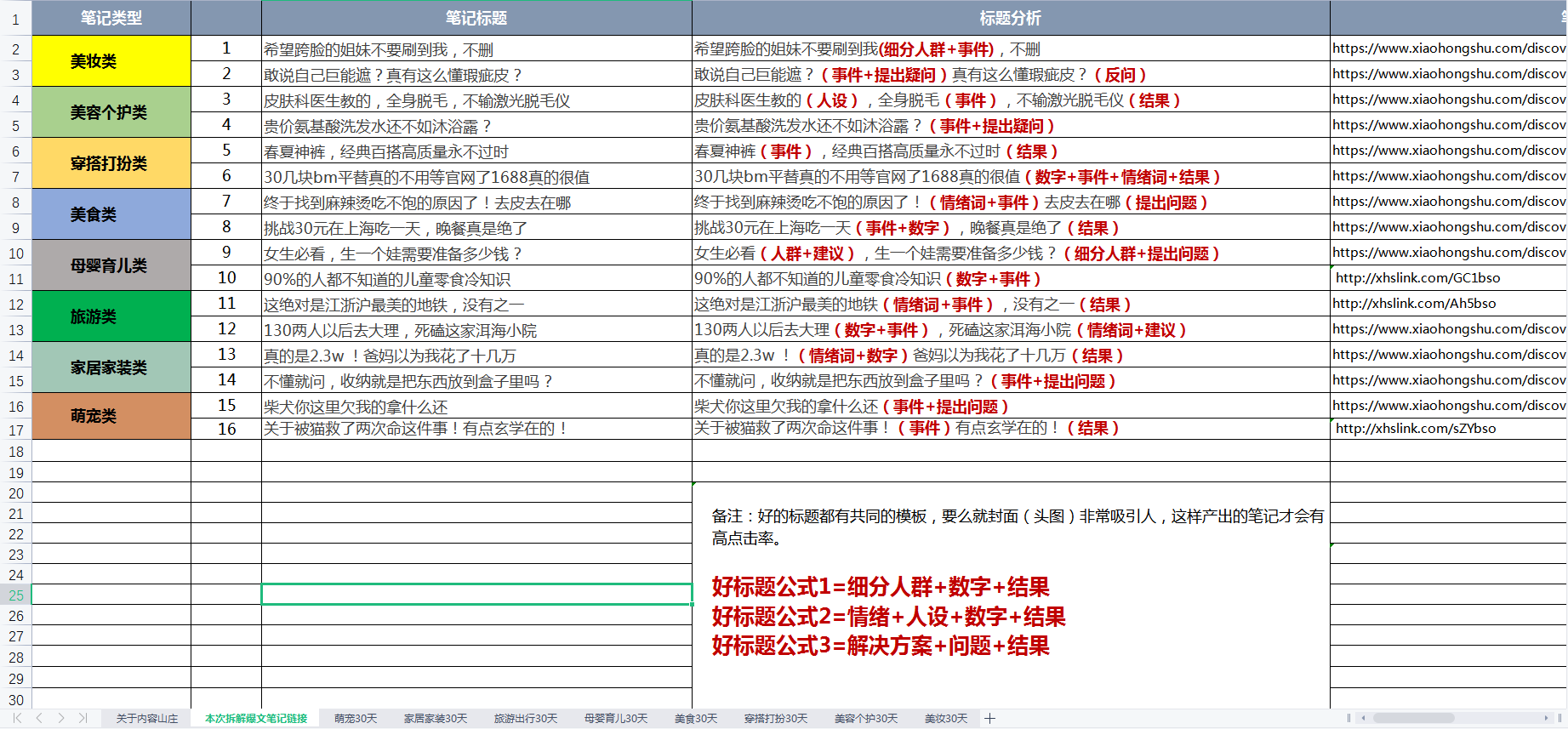Select the 标题分析 header cell
Screen dimensions: 1568x729
(x=1011, y=18)
